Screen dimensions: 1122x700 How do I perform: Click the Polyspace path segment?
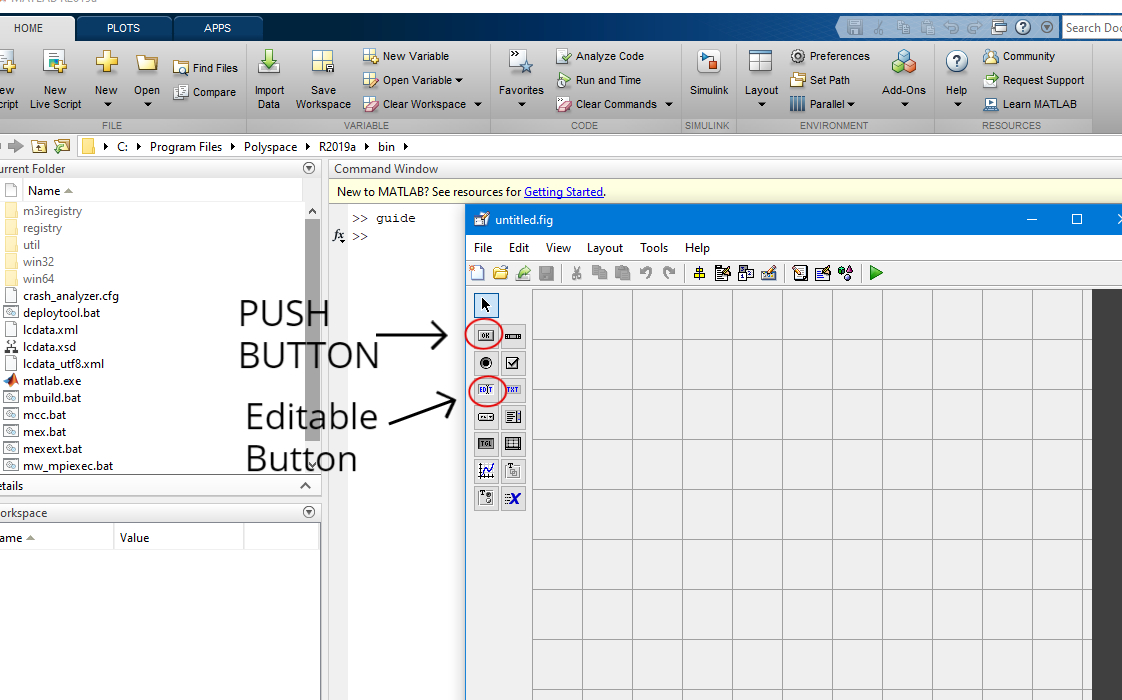click(270, 147)
